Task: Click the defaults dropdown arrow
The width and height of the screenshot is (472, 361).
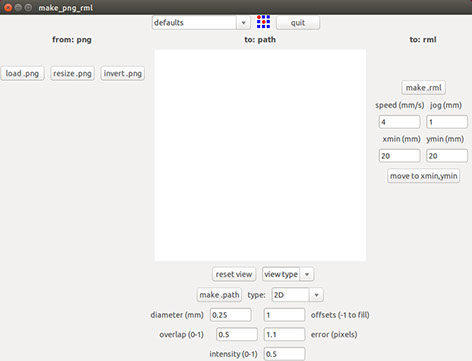Action: point(244,23)
